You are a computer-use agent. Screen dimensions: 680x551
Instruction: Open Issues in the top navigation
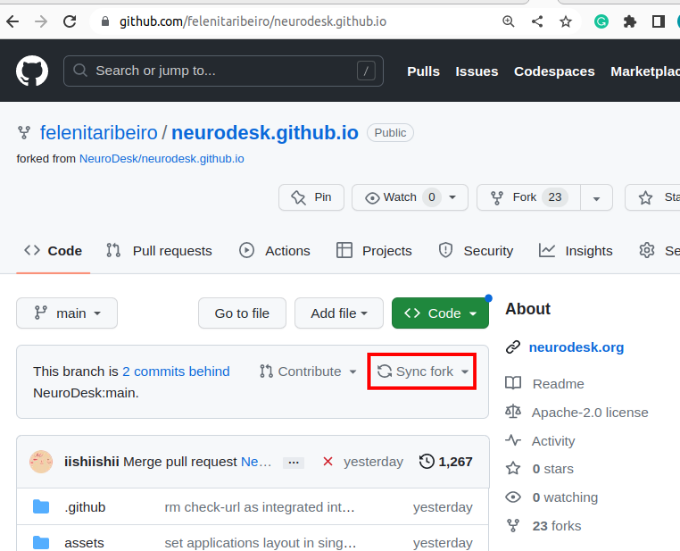click(477, 71)
